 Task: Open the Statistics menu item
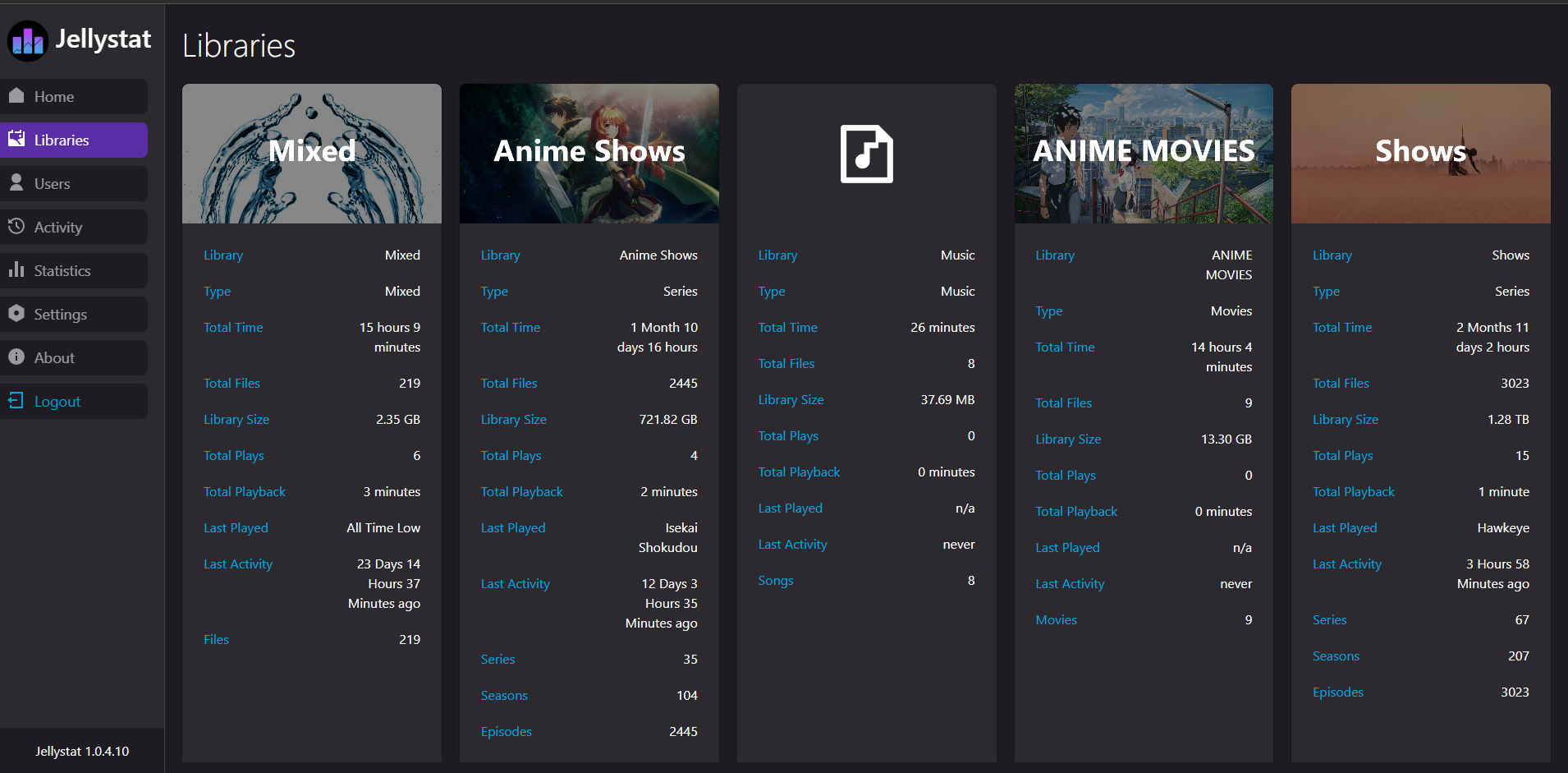(x=62, y=271)
